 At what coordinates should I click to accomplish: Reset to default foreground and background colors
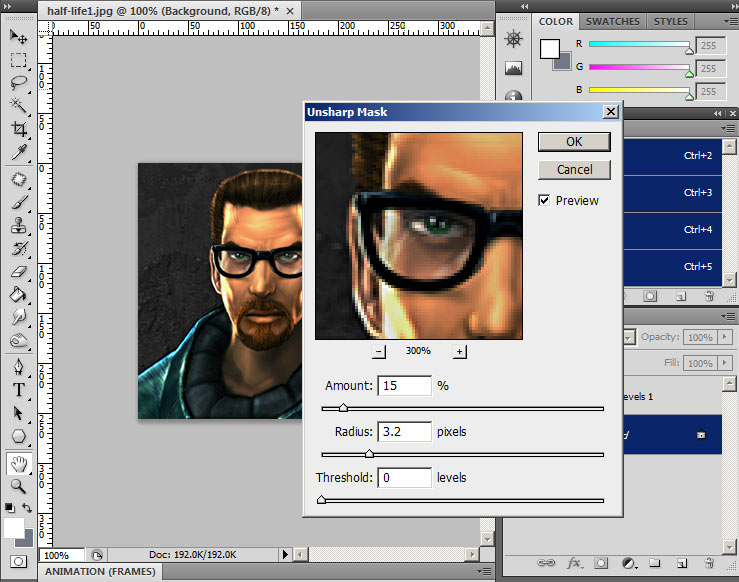pyautogui.click(x=9, y=508)
